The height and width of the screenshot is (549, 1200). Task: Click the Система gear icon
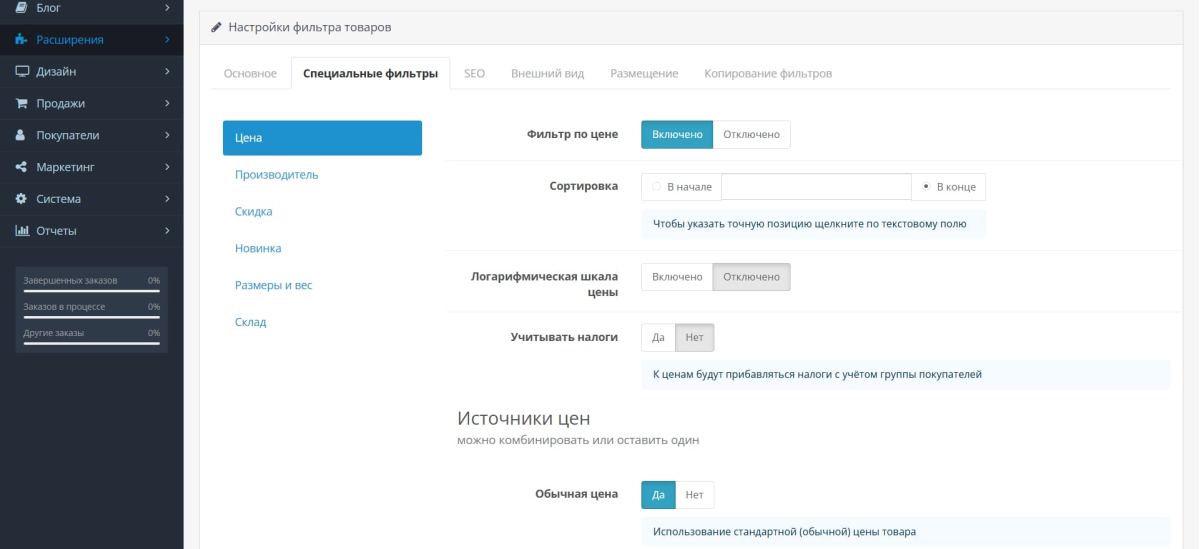22,199
